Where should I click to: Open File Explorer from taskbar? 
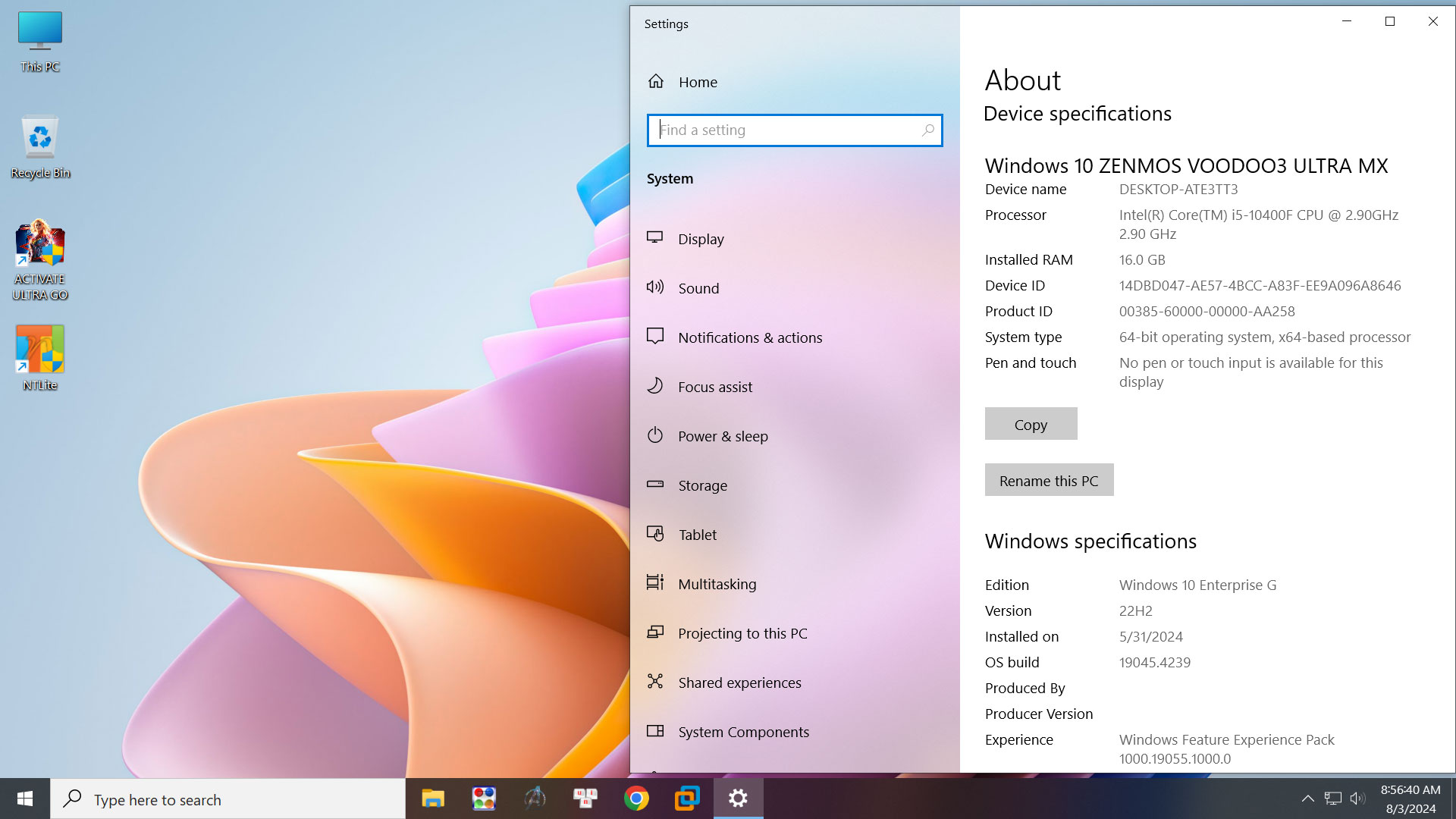coord(433,799)
